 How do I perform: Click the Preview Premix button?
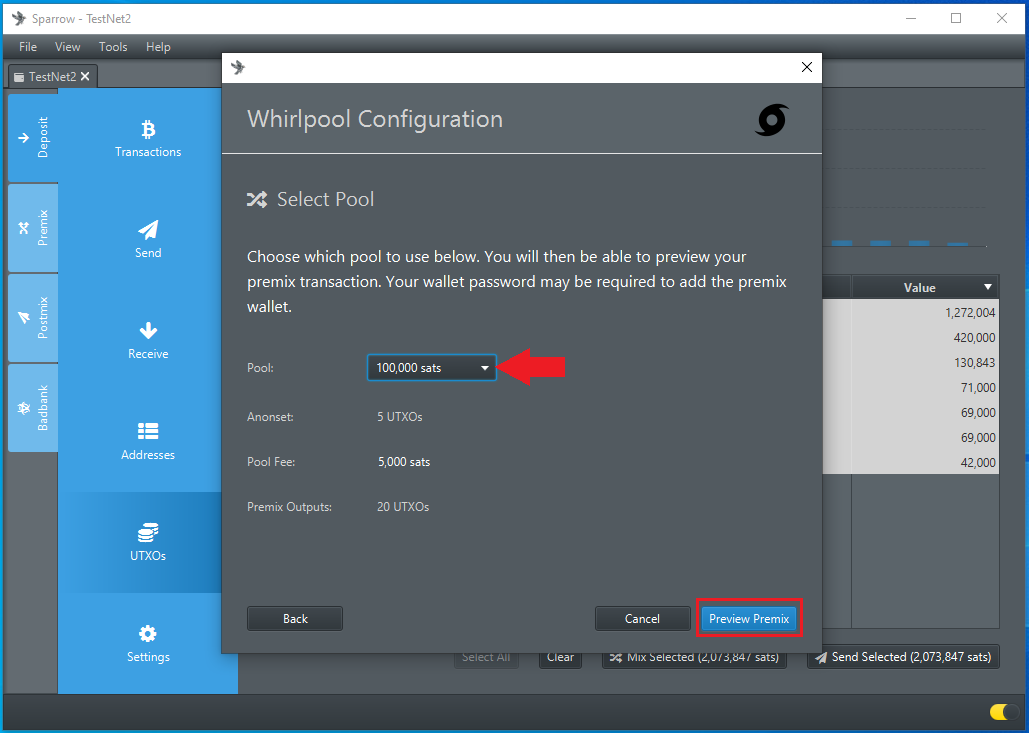749,619
